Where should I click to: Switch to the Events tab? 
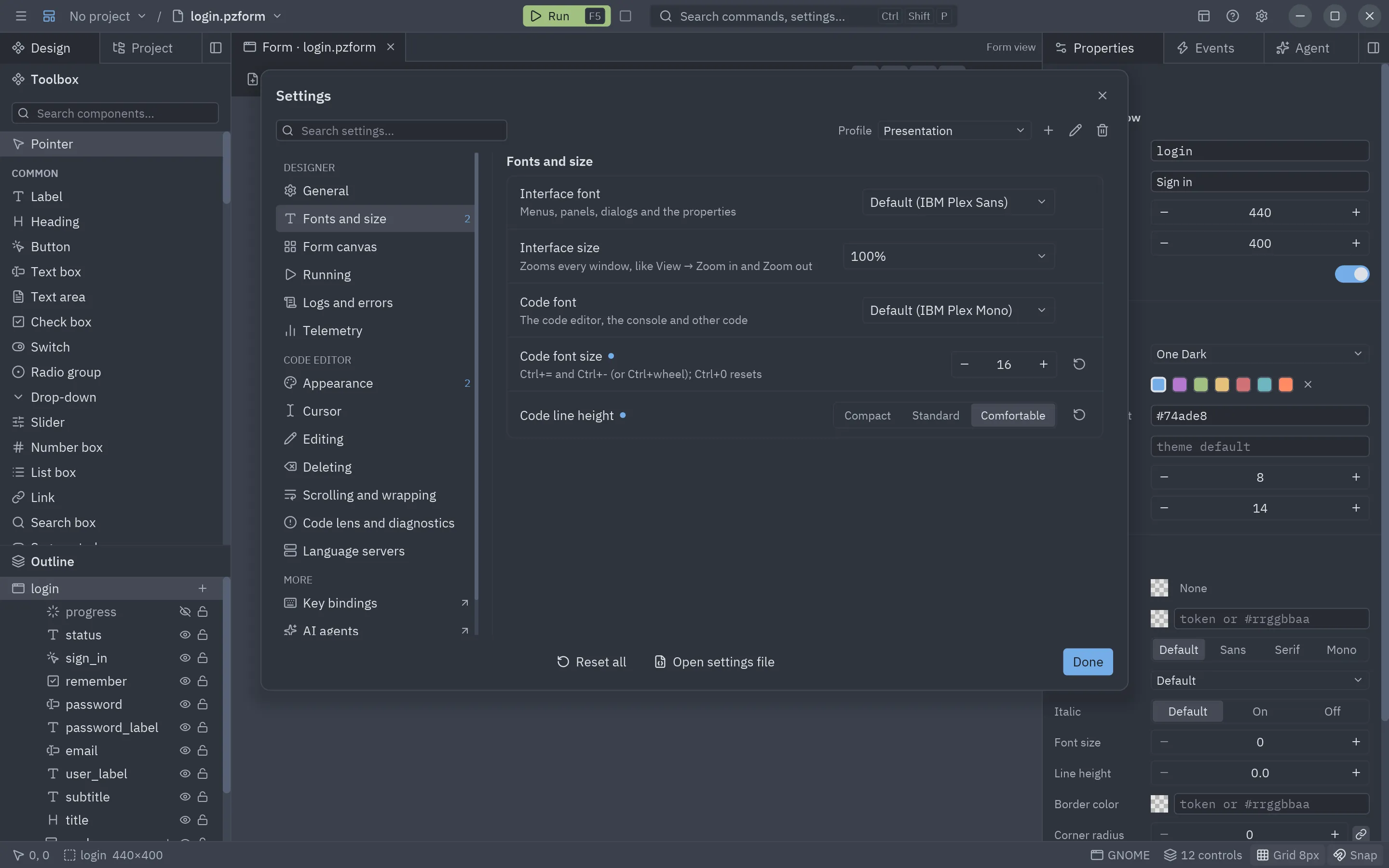[1213, 48]
